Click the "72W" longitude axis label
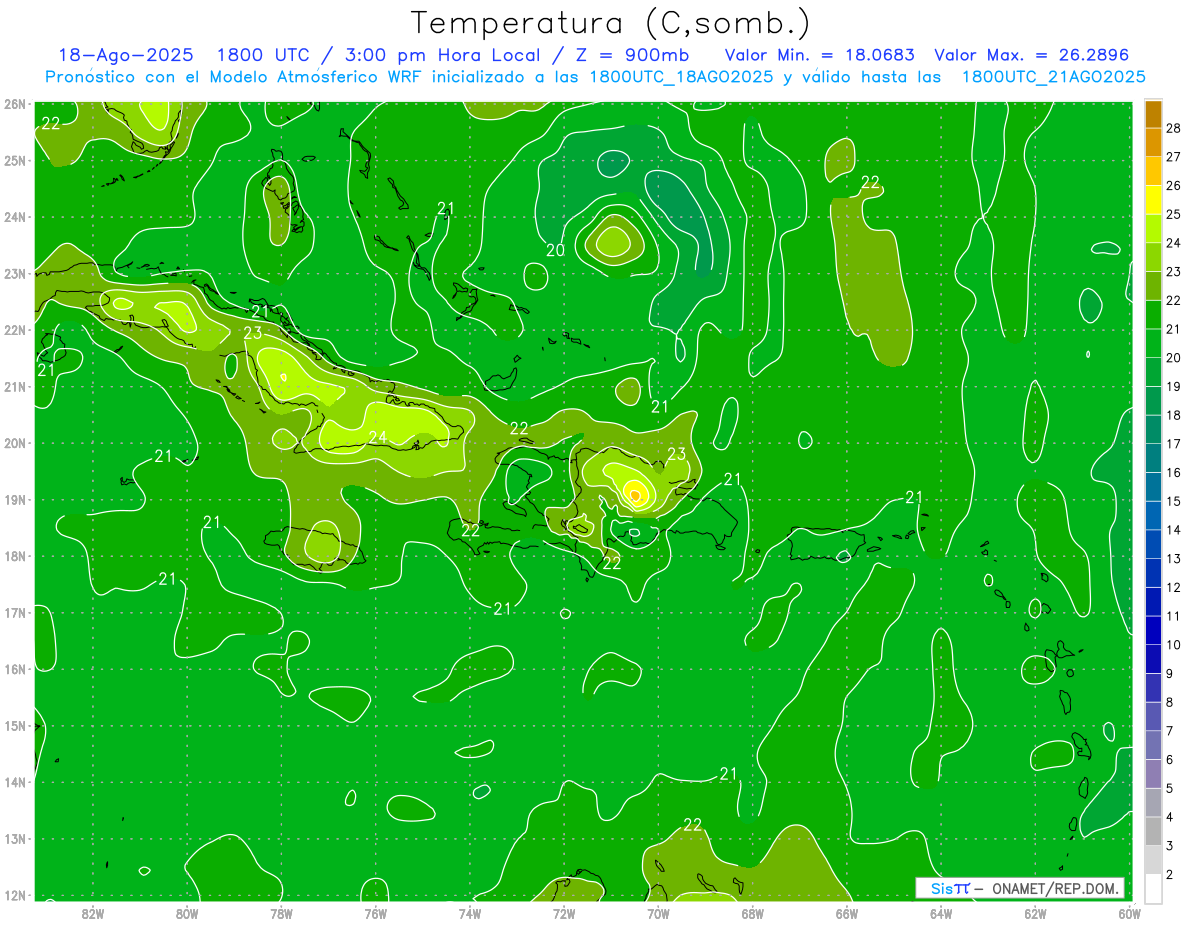 click(x=564, y=913)
